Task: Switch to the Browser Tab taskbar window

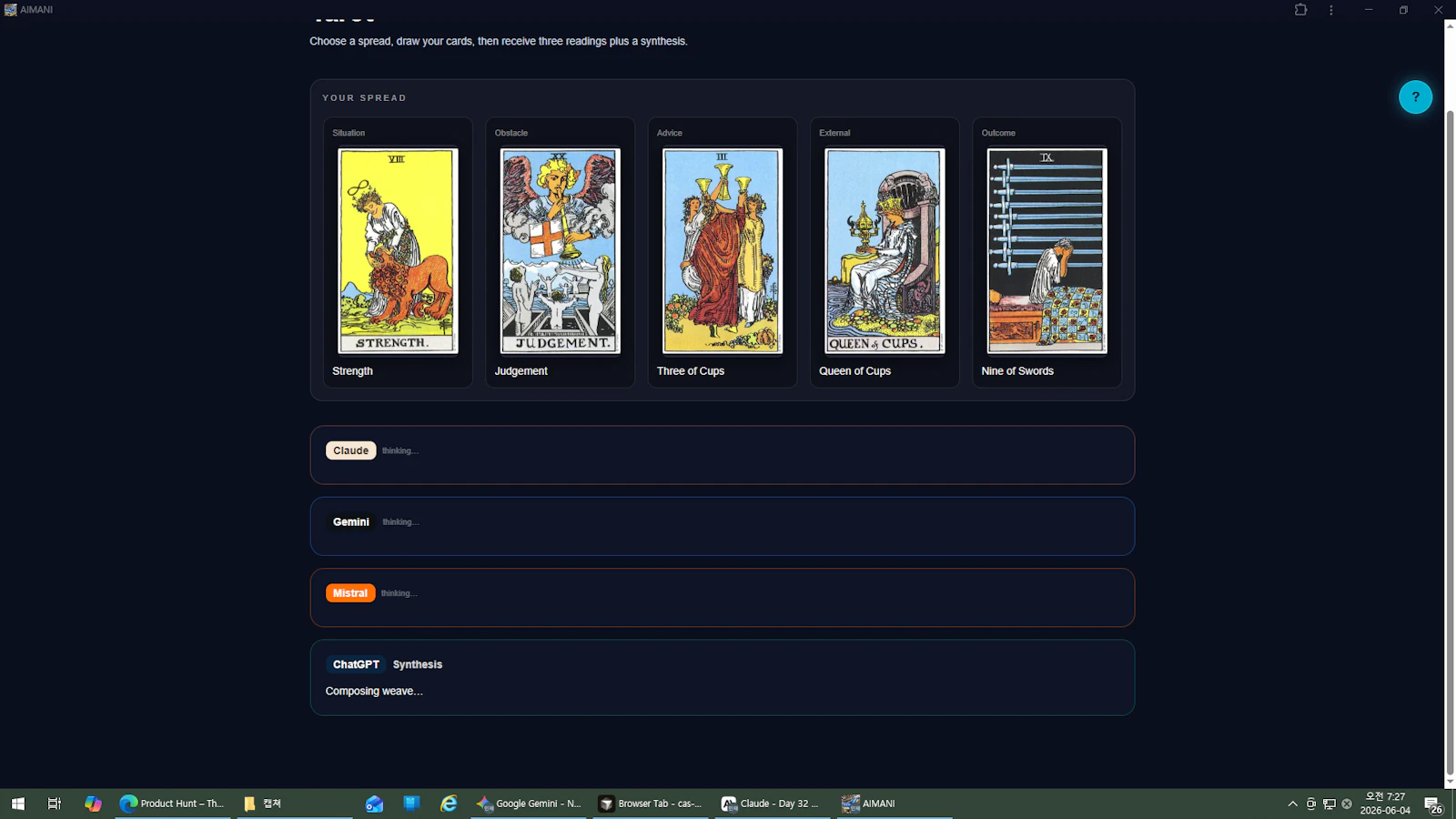Action: [x=651, y=804]
